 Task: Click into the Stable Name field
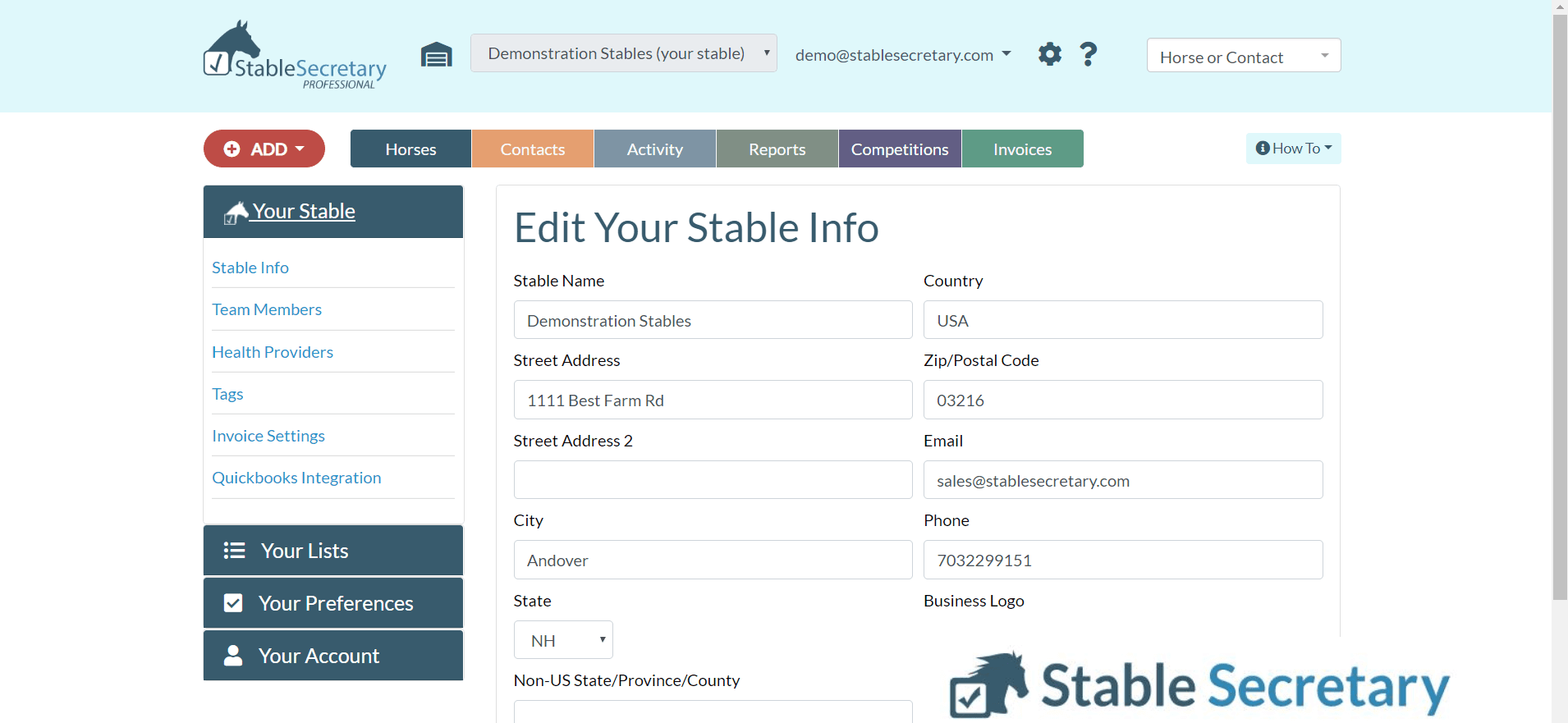pyautogui.click(x=713, y=320)
